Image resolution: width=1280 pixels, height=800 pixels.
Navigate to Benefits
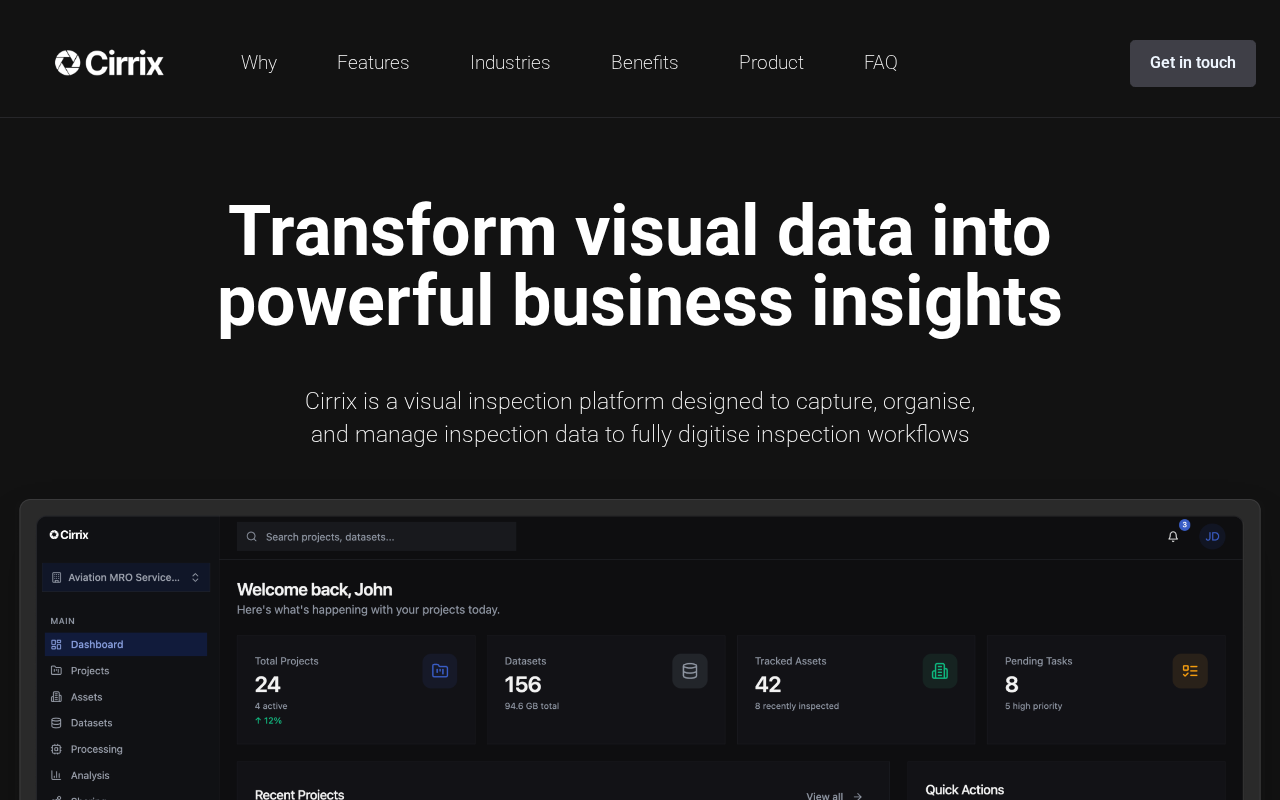[x=645, y=63]
